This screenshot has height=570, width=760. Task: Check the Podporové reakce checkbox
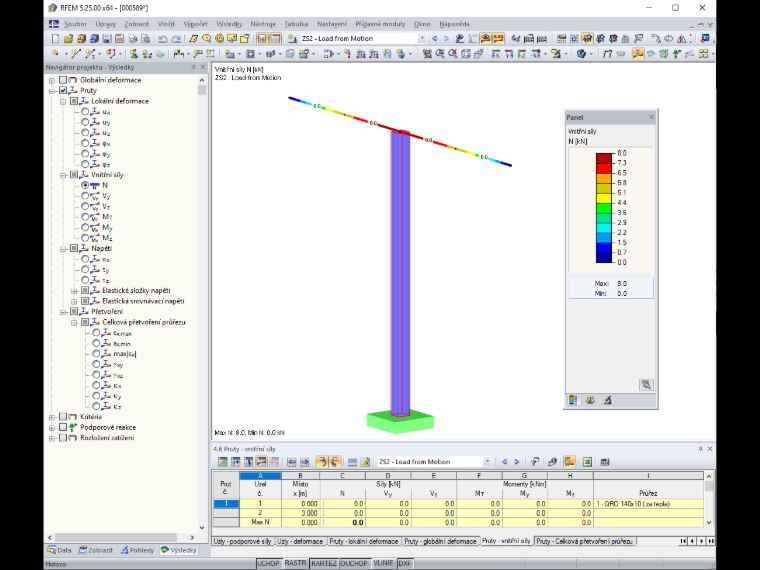[63, 427]
